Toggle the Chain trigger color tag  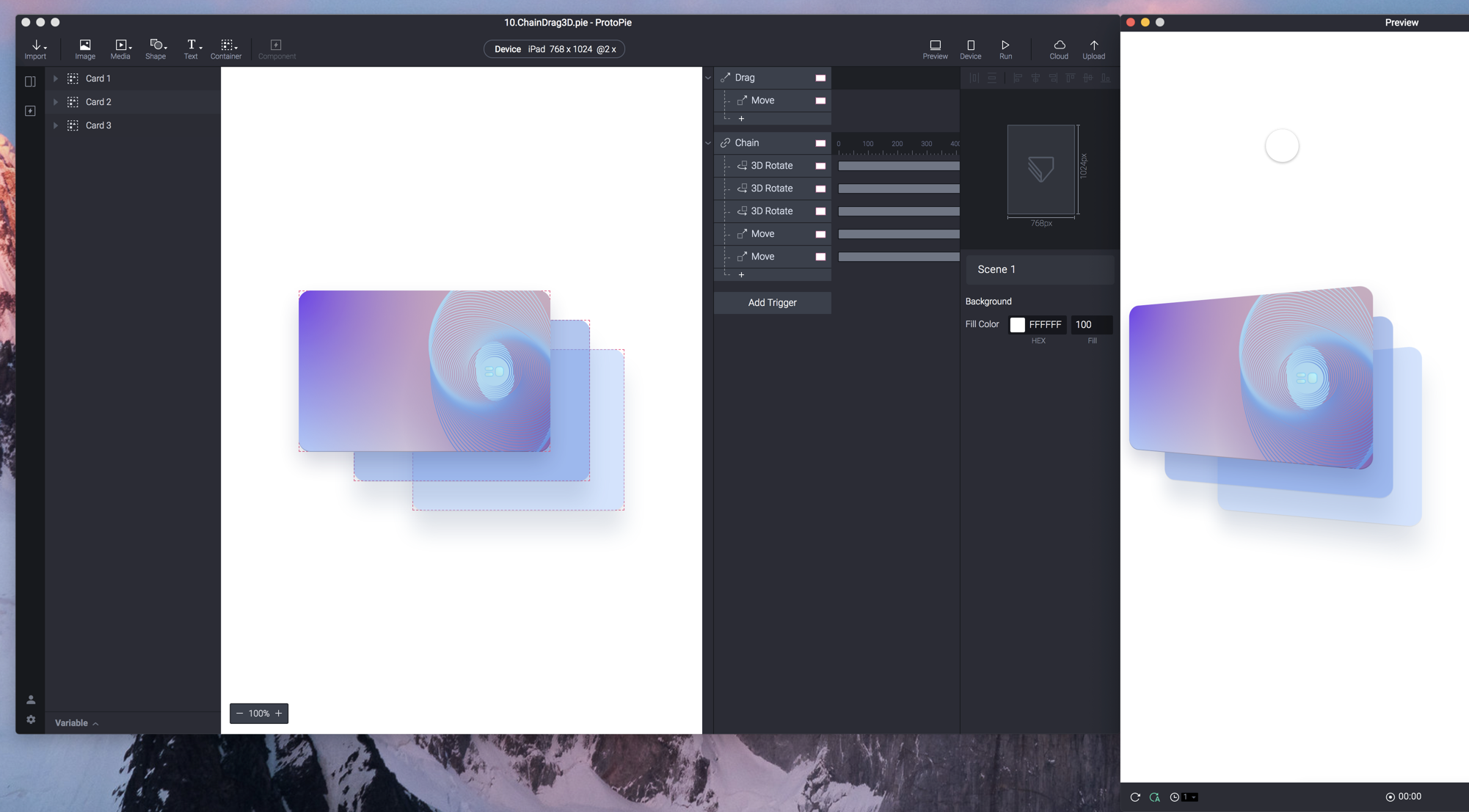point(820,143)
